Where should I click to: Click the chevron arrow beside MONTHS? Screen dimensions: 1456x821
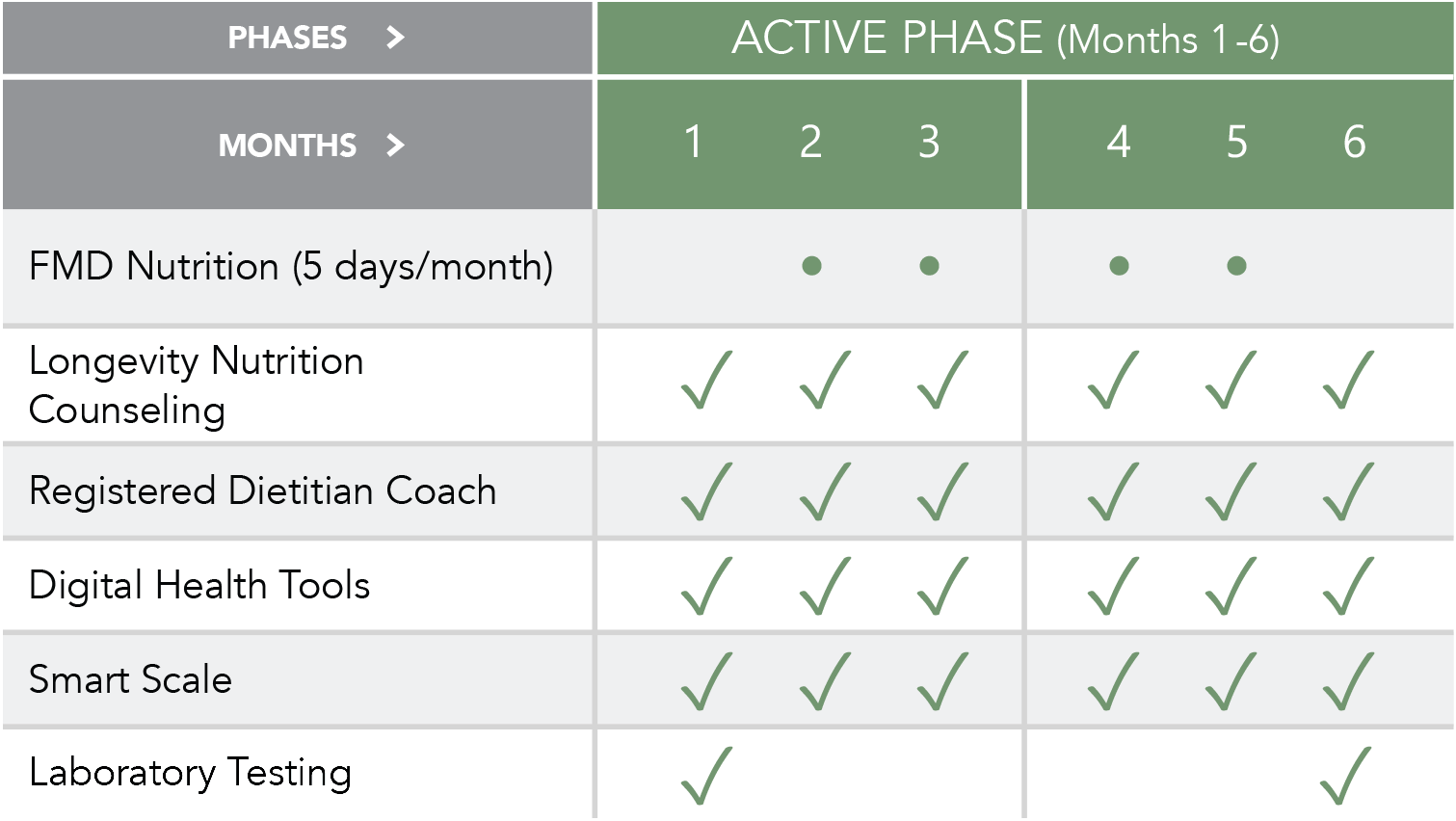click(x=394, y=146)
